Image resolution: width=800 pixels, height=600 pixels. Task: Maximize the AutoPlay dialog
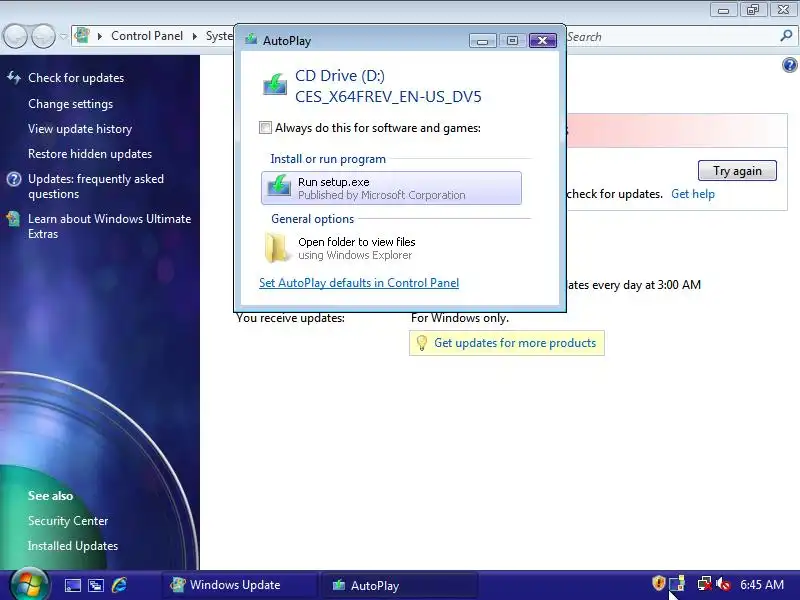(512, 40)
